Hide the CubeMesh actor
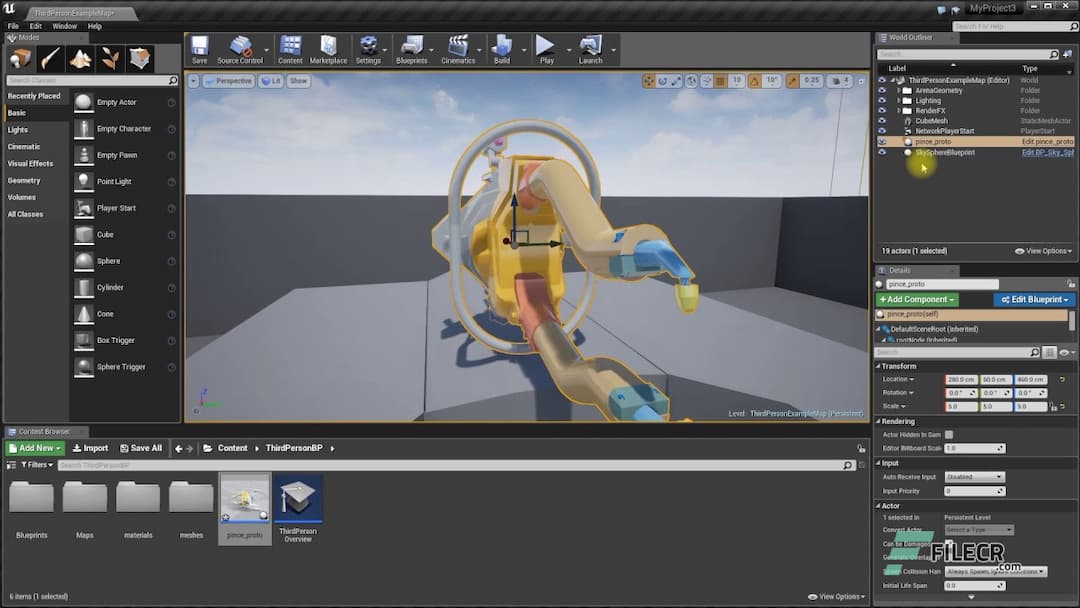Viewport: 1080px width, 608px height. point(881,121)
